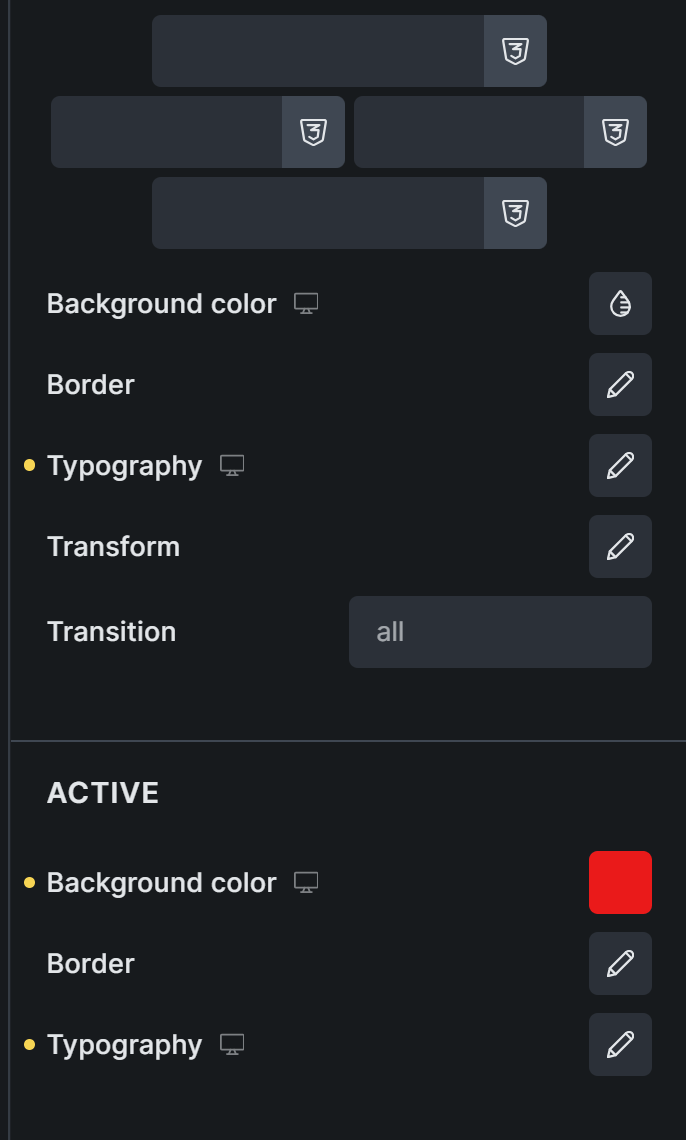This screenshot has width=686, height=1140.
Task: Edit Border settings with the pencil icon
Action: click(x=620, y=385)
